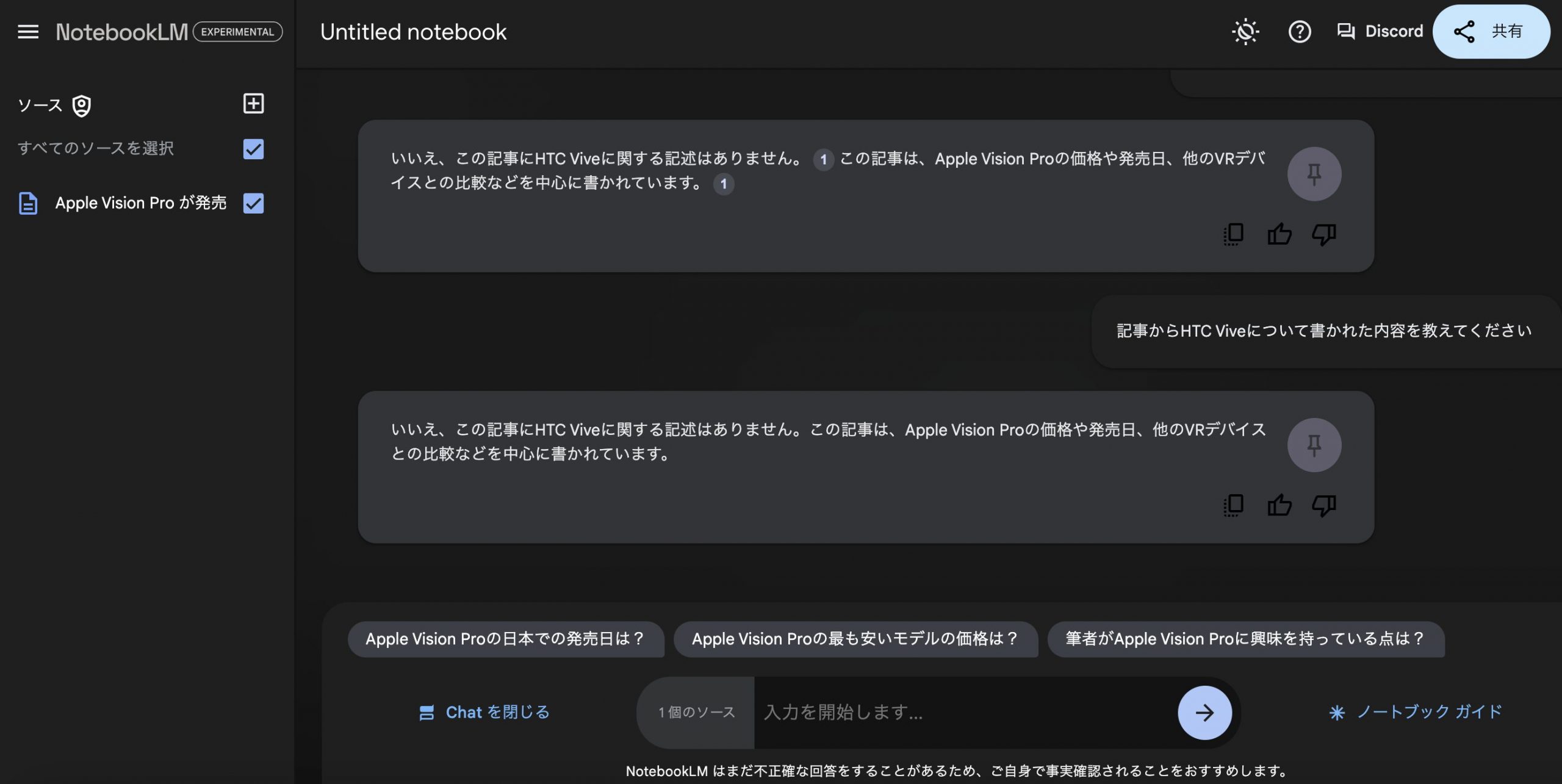Pin the second response without citations
Screen dimensions: 1562x784
tap(1314, 445)
